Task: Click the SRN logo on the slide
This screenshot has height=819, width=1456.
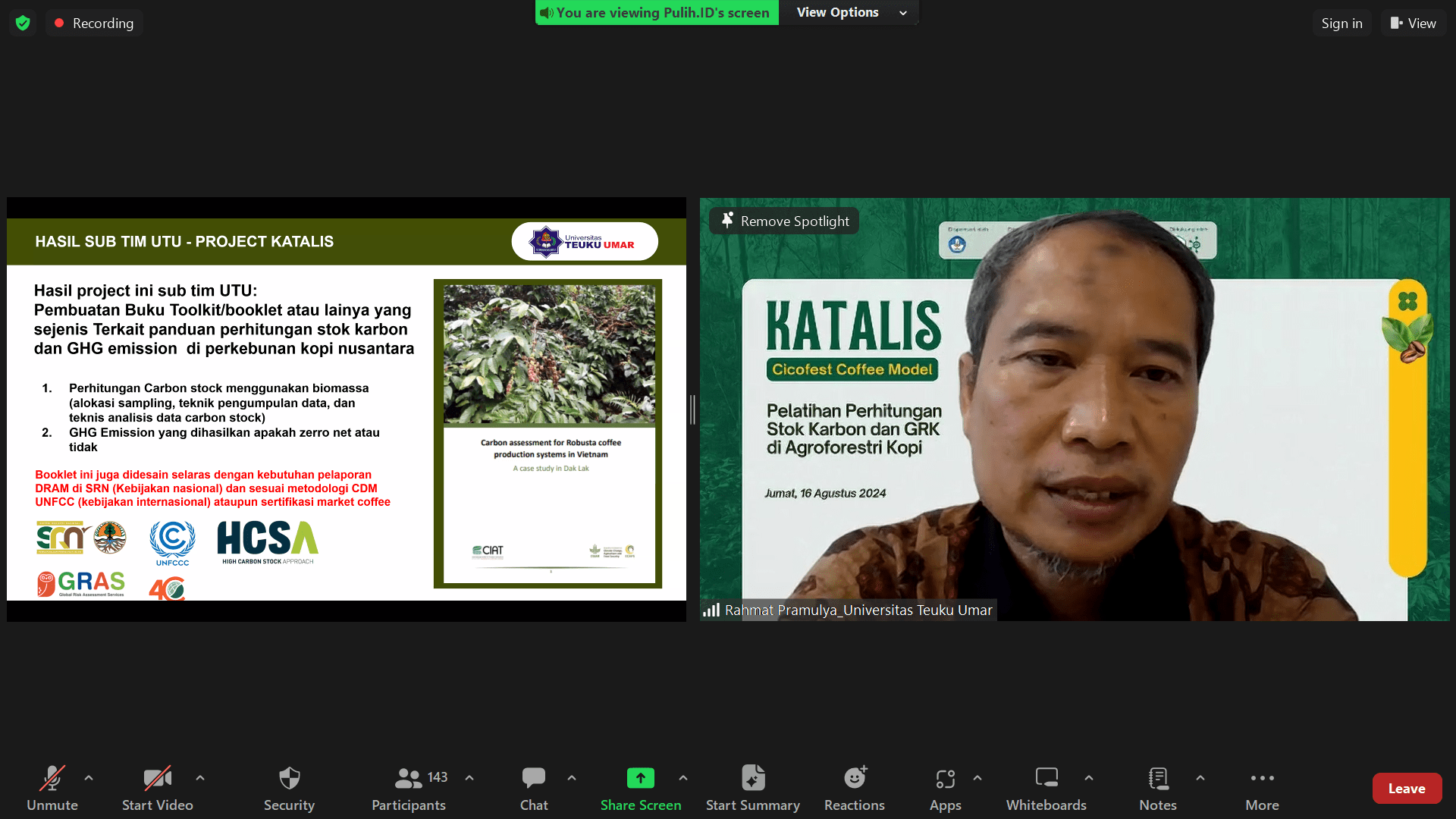Action: [64, 538]
